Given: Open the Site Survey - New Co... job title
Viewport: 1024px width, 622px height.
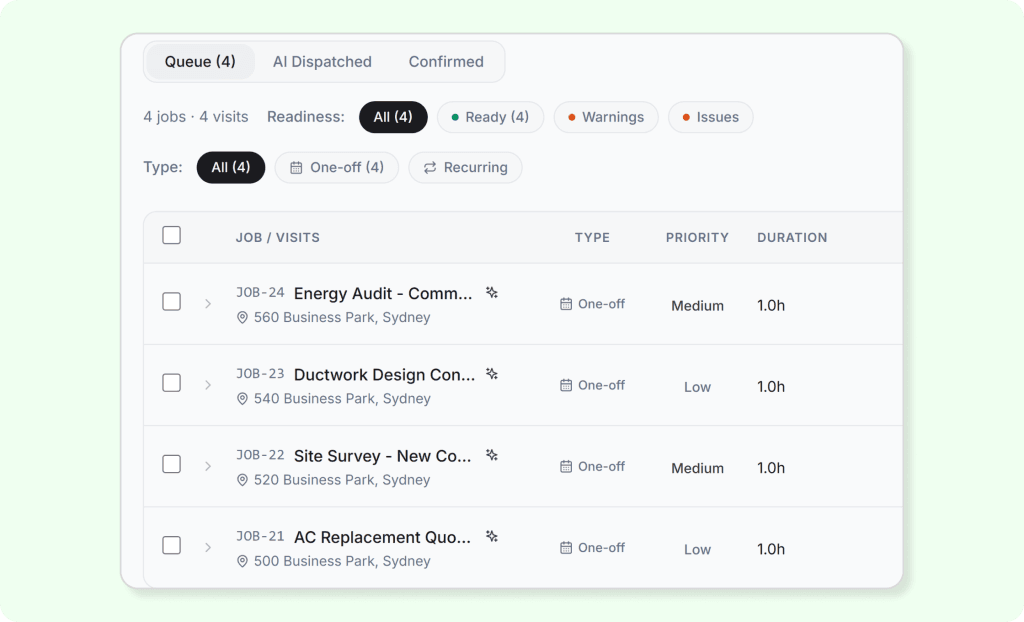Looking at the screenshot, I should pyautogui.click(x=382, y=456).
